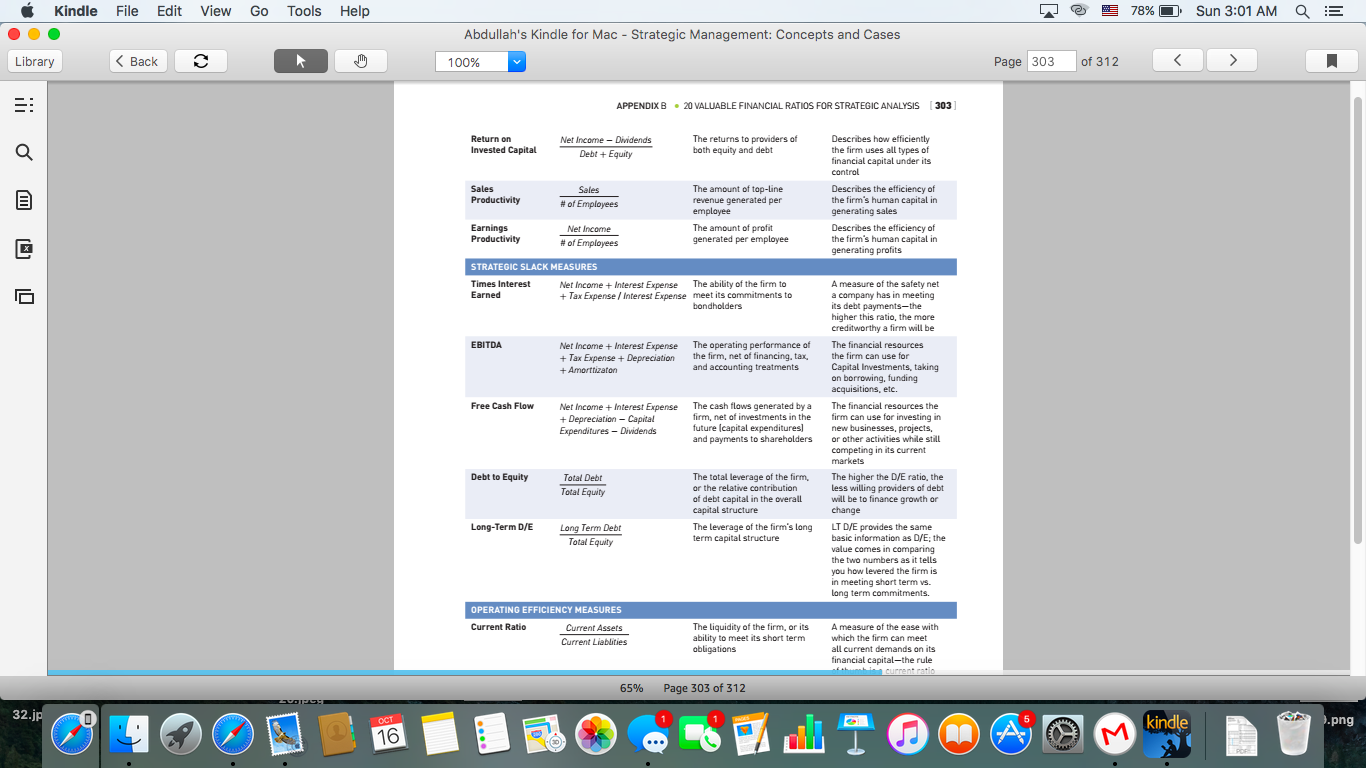Screen dimensions: 1366x768
Task: Bookmark this page with the bookmark icon
Action: (x=1332, y=61)
